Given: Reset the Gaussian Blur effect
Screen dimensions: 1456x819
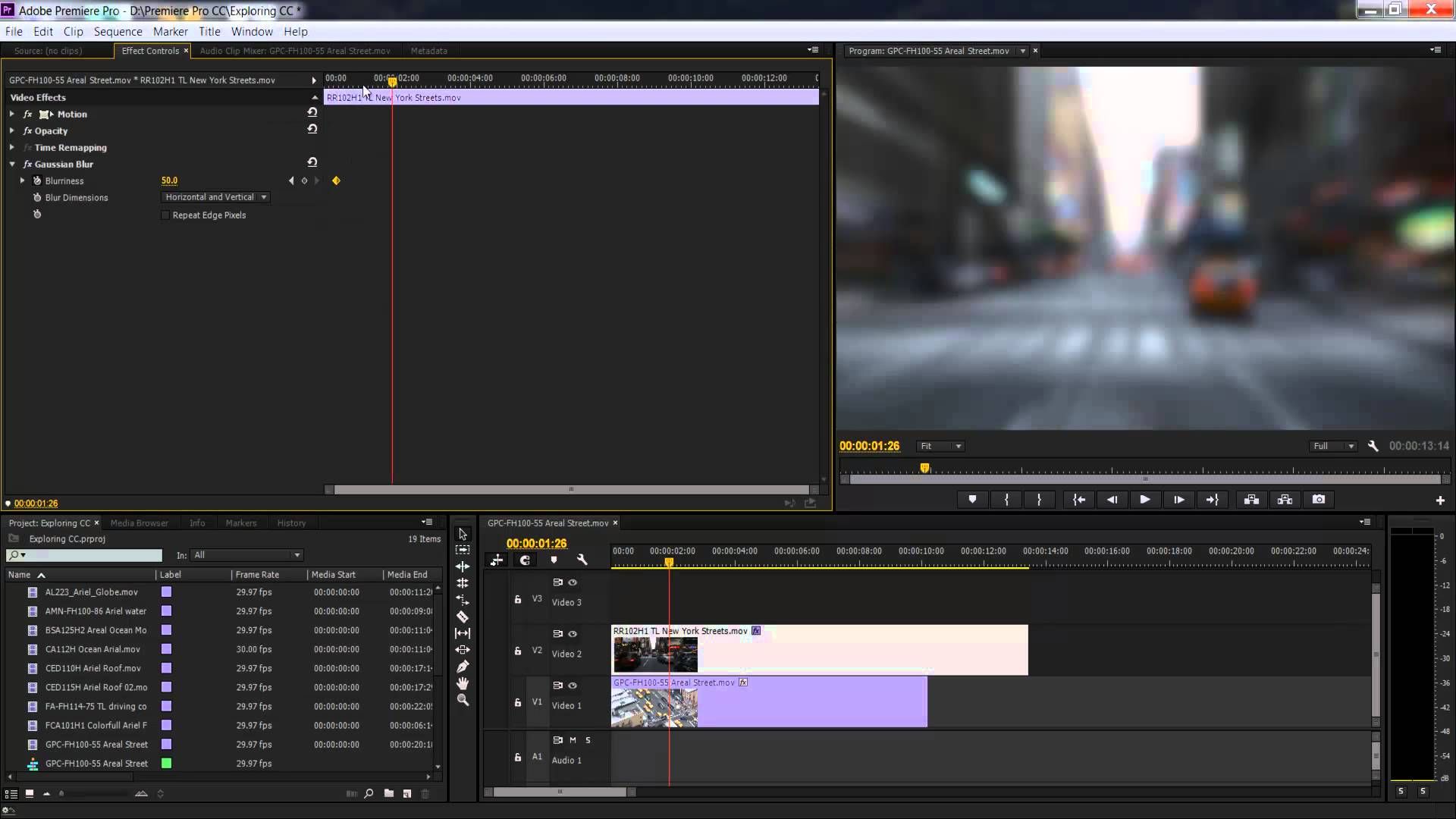Looking at the screenshot, I should [x=312, y=162].
